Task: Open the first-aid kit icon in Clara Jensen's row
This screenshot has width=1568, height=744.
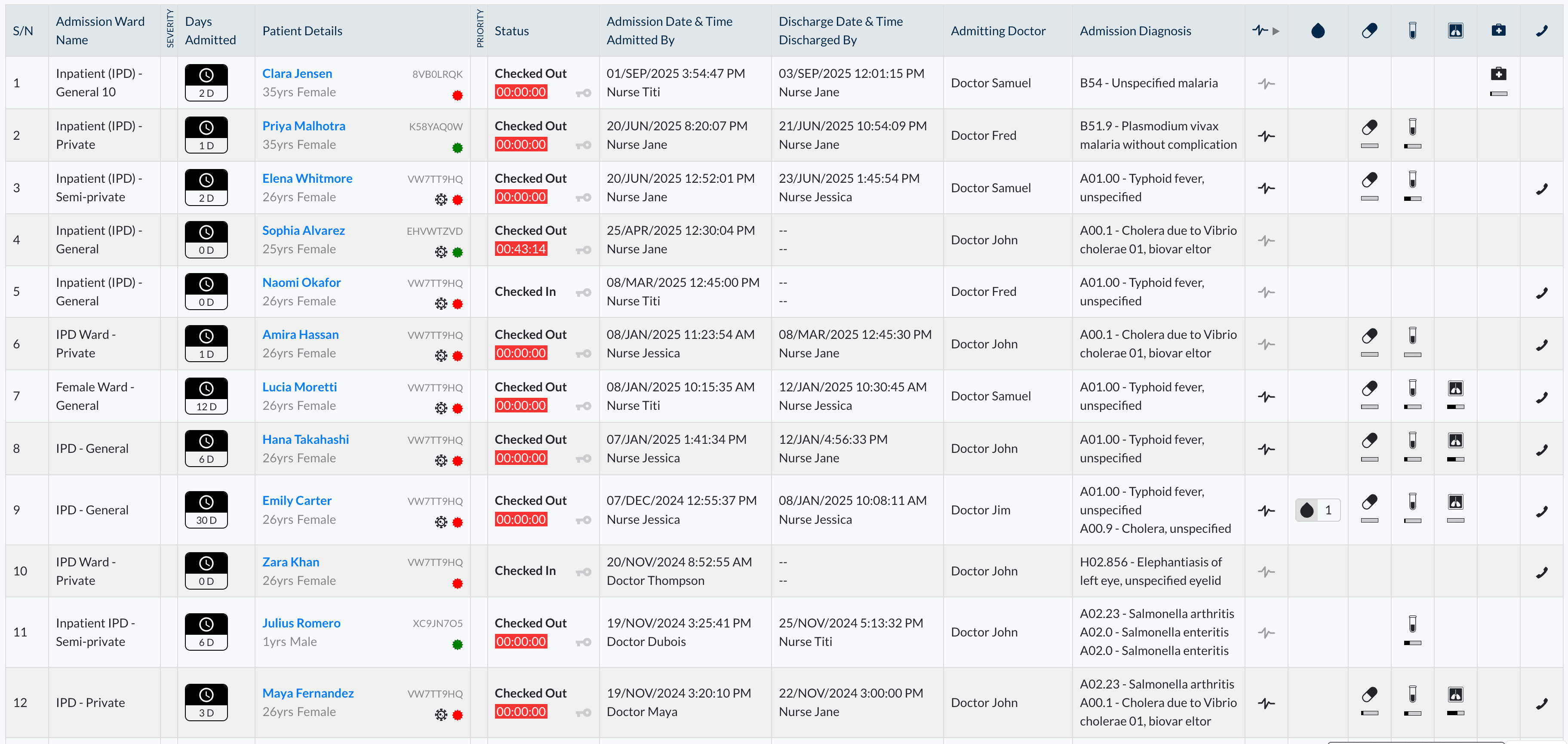Action: click(1498, 74)
